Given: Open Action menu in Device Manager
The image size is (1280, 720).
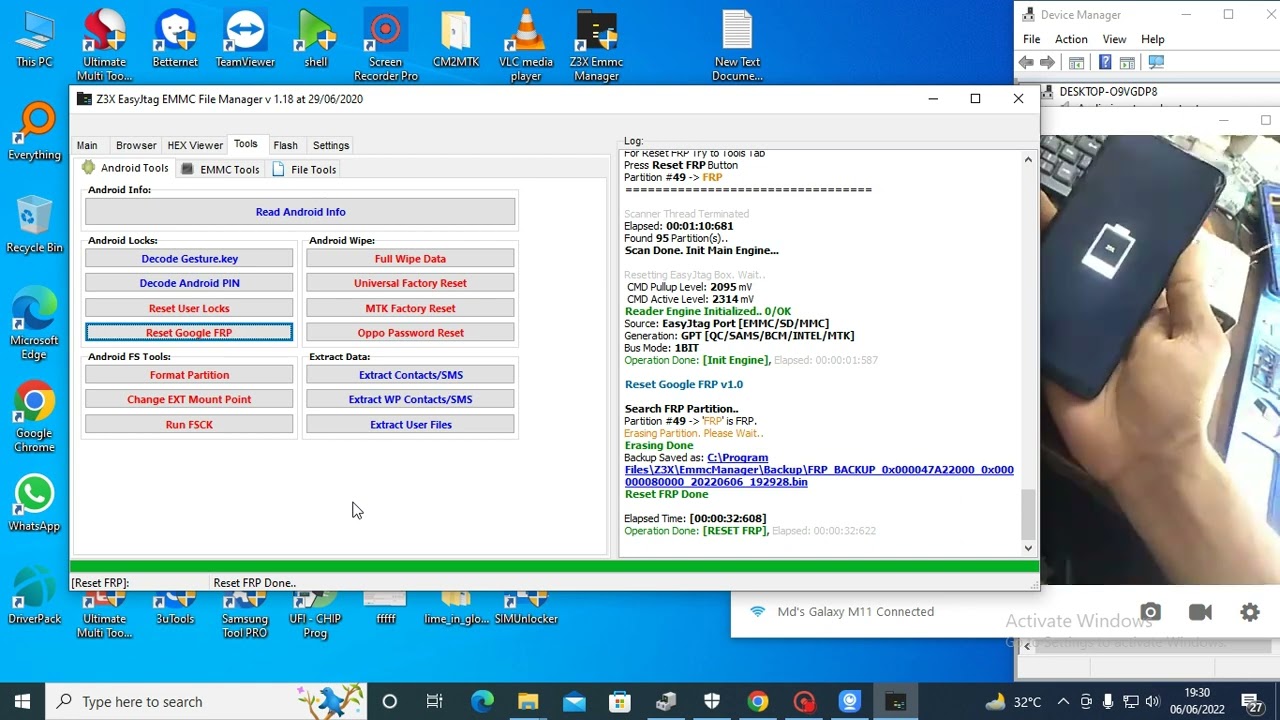Looking at the screenshot, I should tap(1071, 39).
